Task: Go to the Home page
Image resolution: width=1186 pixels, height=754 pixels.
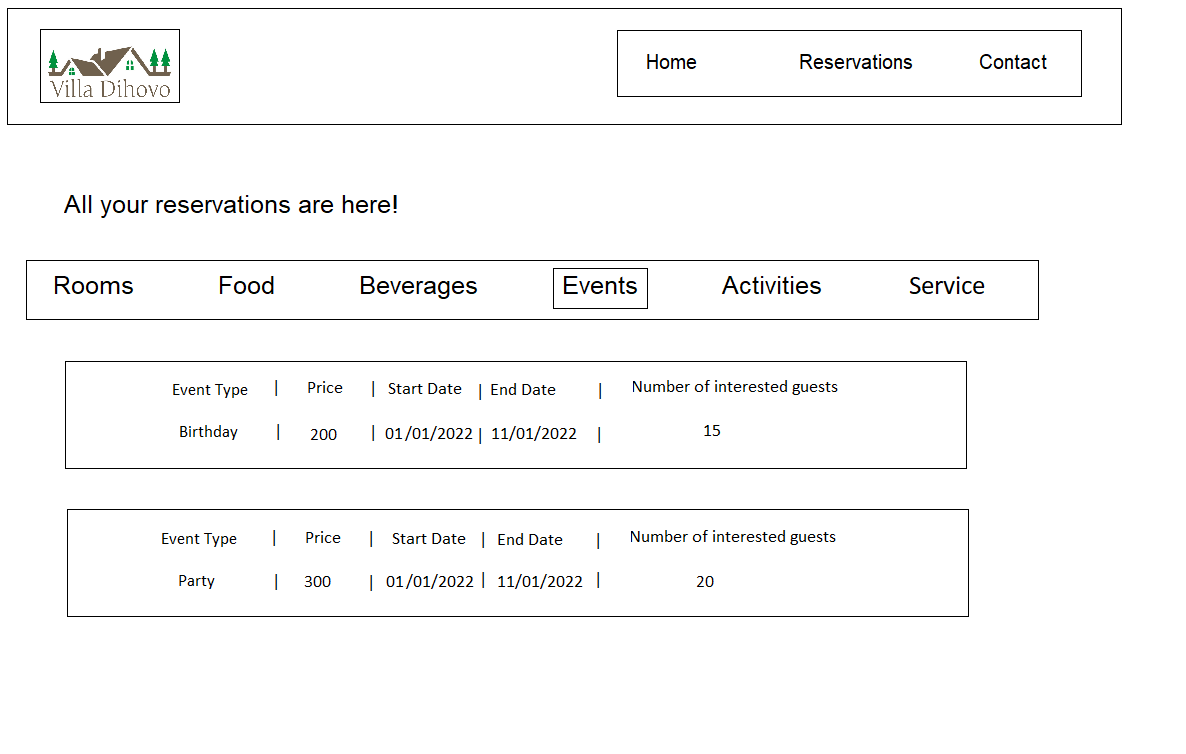Action: (x=671, y=62)
